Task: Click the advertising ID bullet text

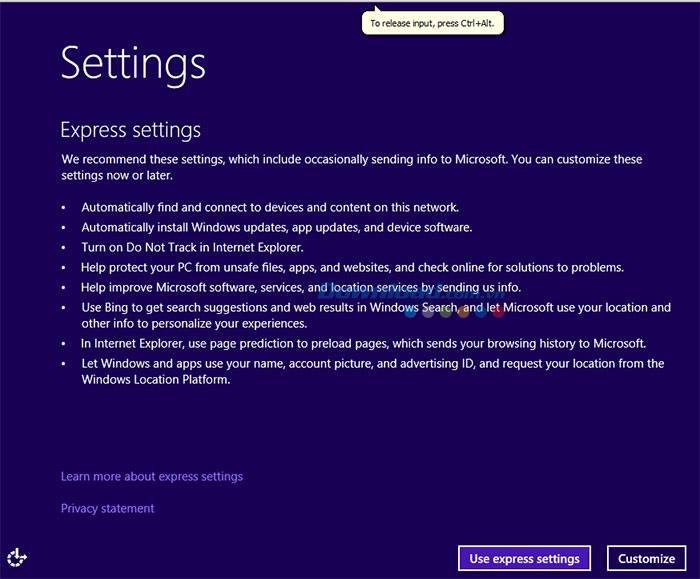Action: (x=372, y=371)
